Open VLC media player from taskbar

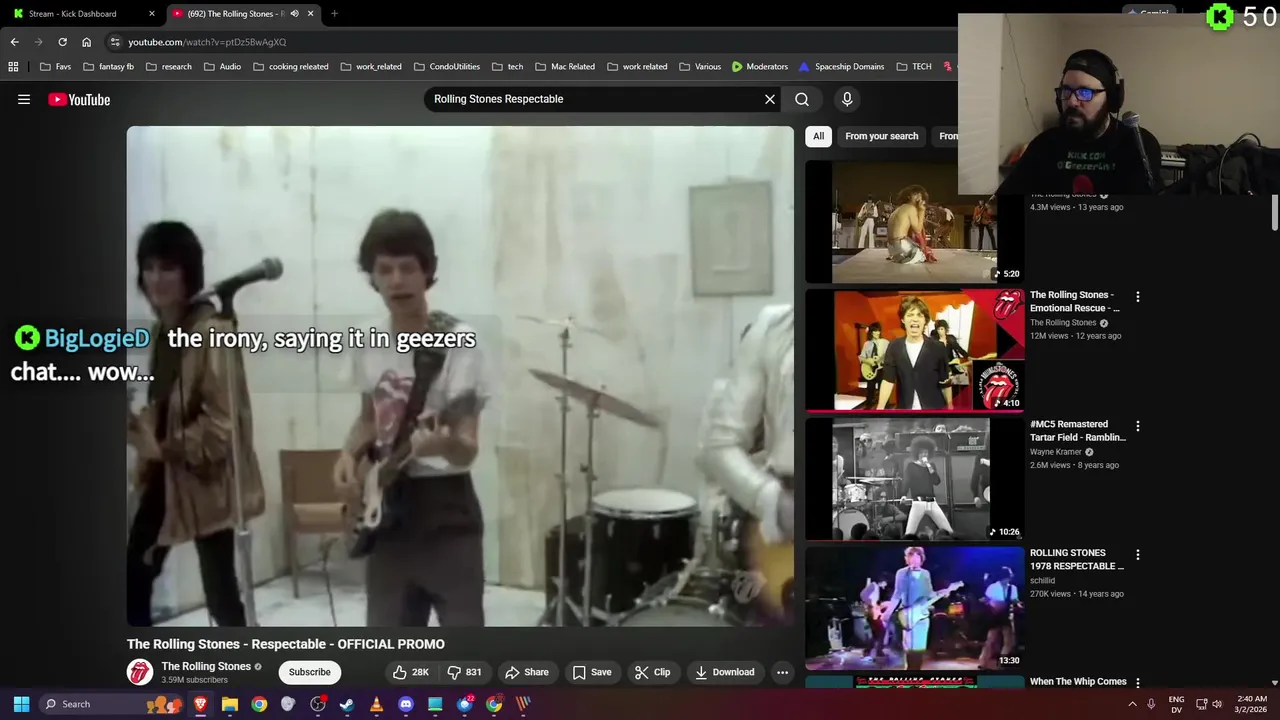[x=376, y=704]
